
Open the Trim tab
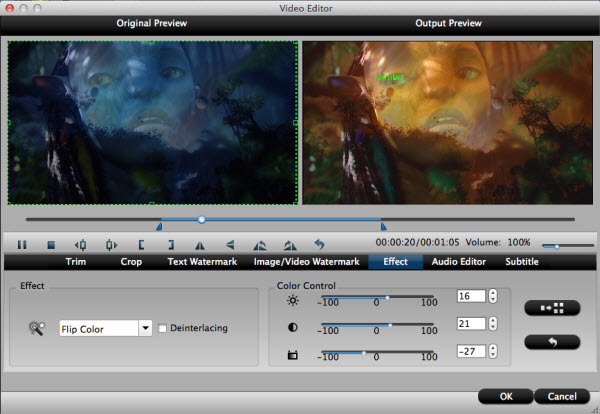point(76,262)
